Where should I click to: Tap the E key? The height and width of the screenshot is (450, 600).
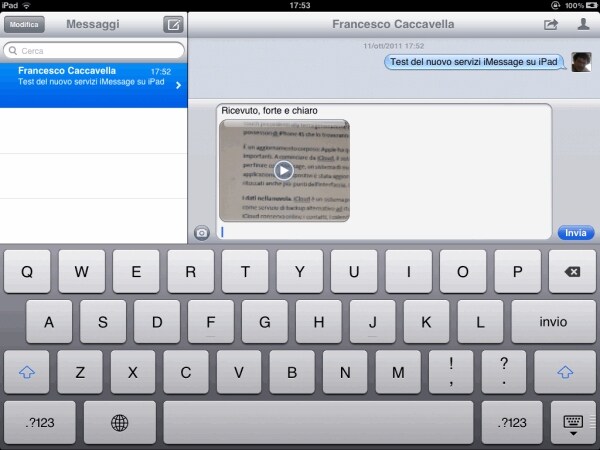136,272
